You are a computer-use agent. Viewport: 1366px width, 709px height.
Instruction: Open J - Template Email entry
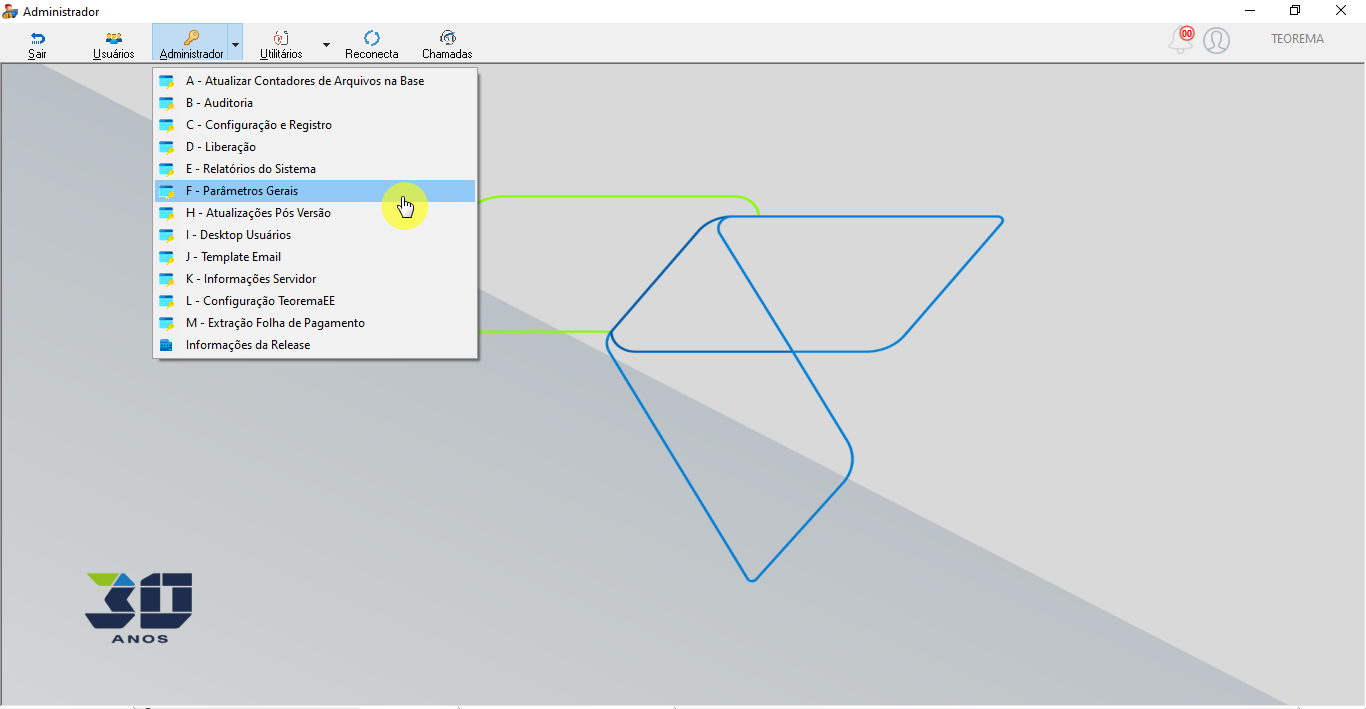coord(315,257)
